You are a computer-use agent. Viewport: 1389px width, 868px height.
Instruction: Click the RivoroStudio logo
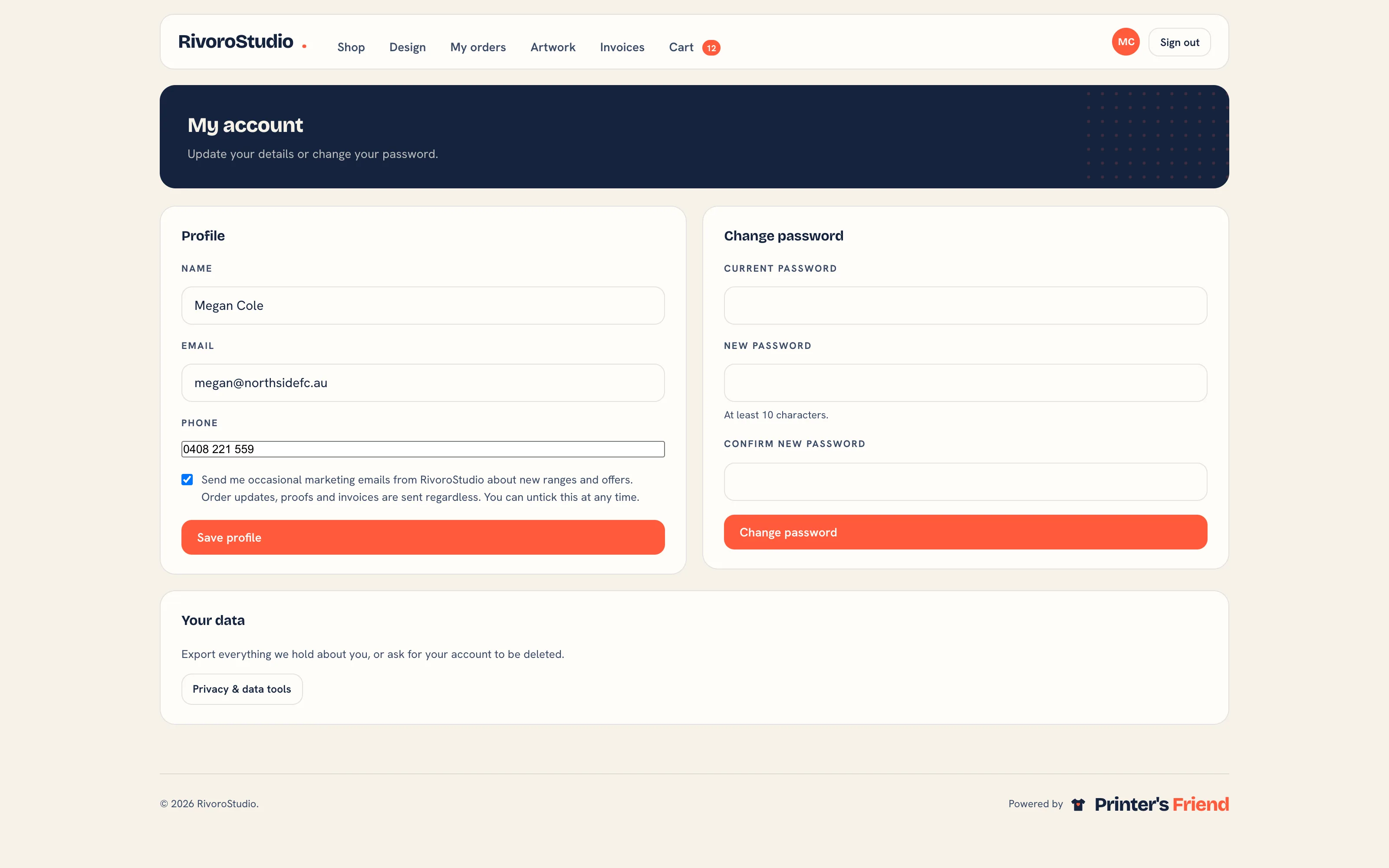242,42
